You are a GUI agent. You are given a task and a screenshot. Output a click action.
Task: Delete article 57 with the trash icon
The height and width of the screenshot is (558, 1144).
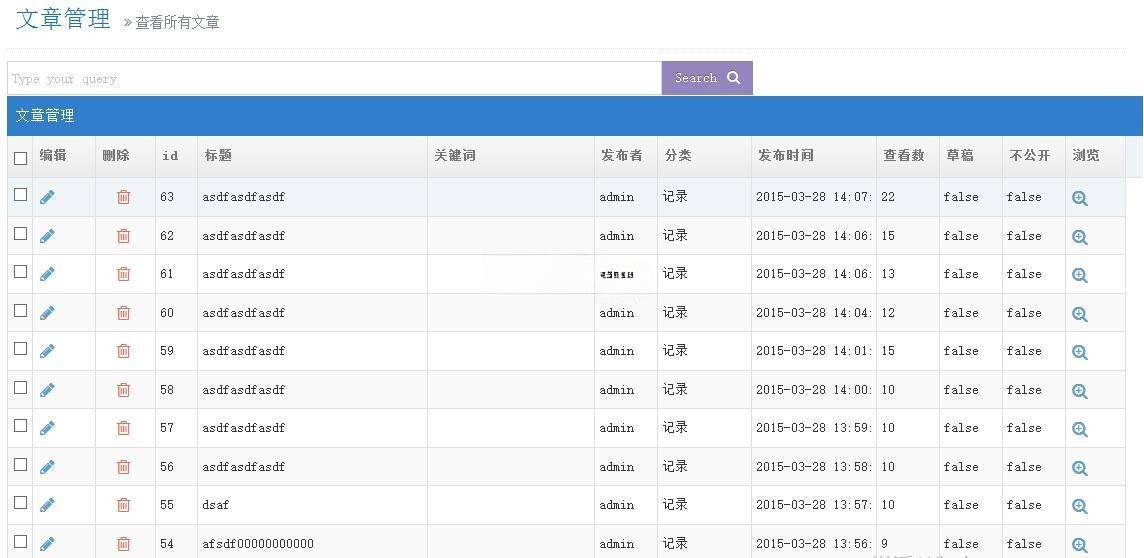pyautogui.click(x=123, y=428)
